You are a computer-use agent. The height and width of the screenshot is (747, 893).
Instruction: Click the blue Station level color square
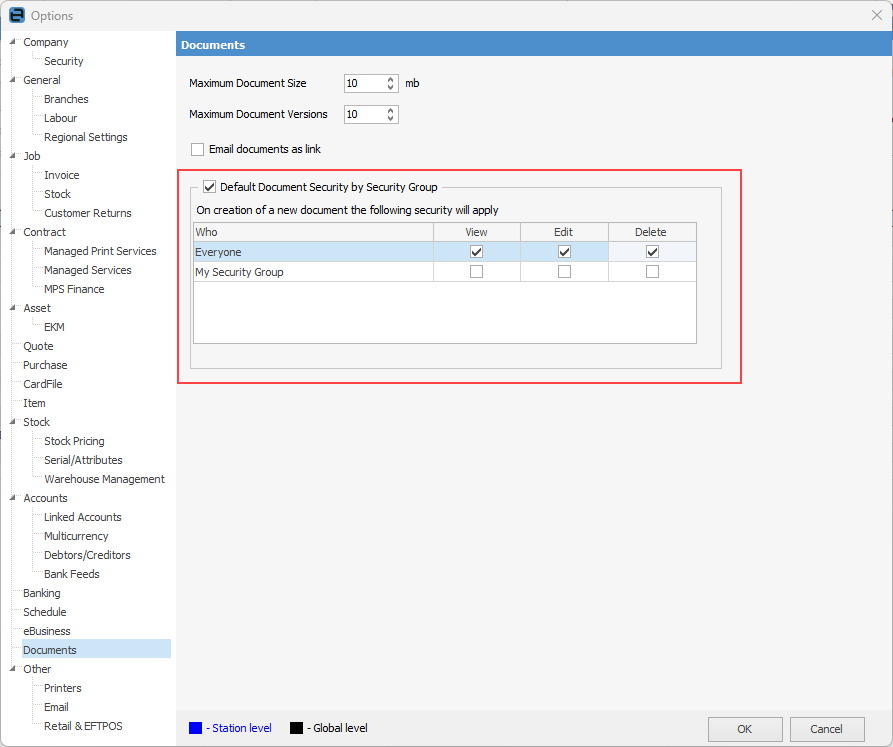[x=195, y=728]
